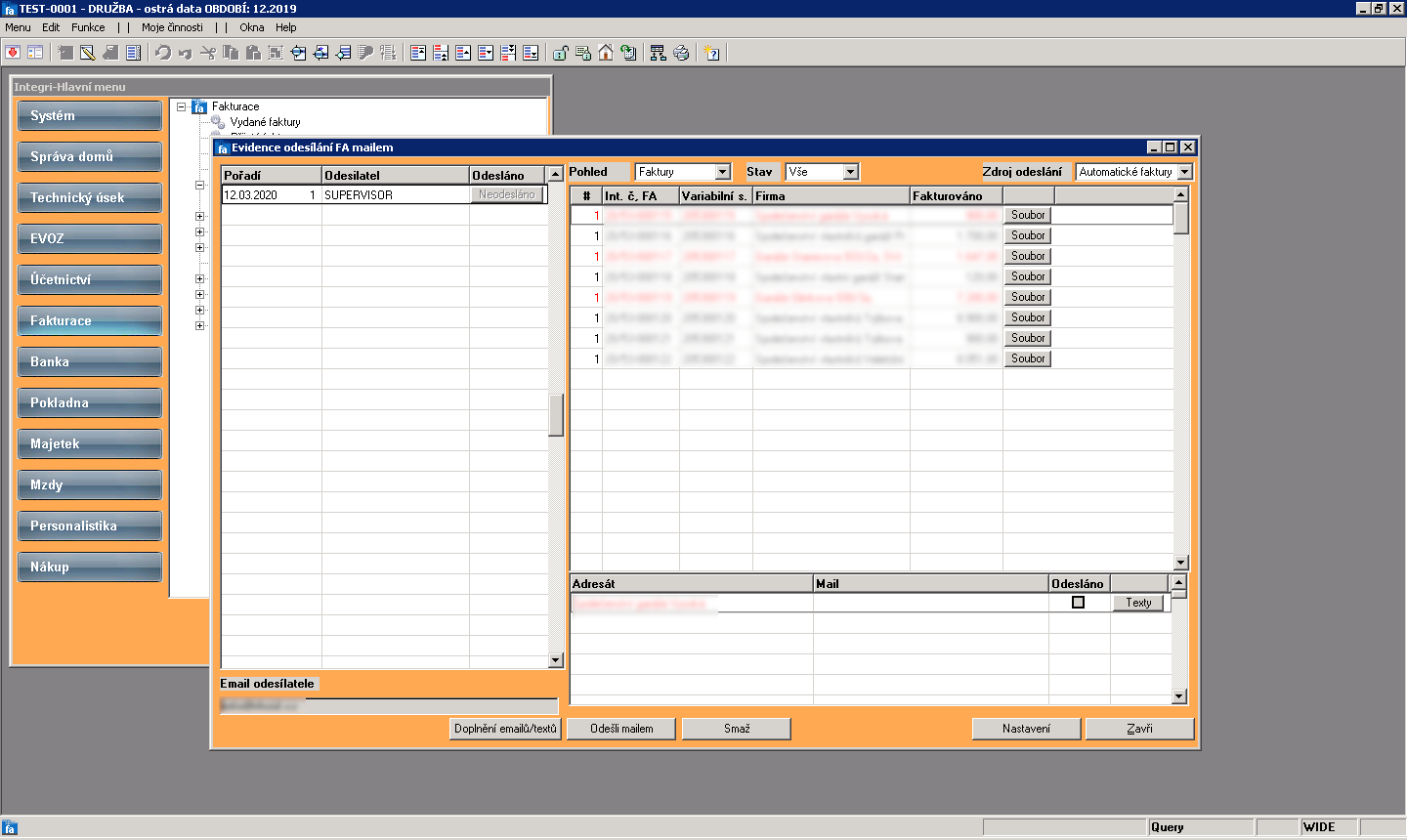The width and height of the screenshot is (1407, 840).
Task: Click the Odešli mailem button
Action: (621, 729)
